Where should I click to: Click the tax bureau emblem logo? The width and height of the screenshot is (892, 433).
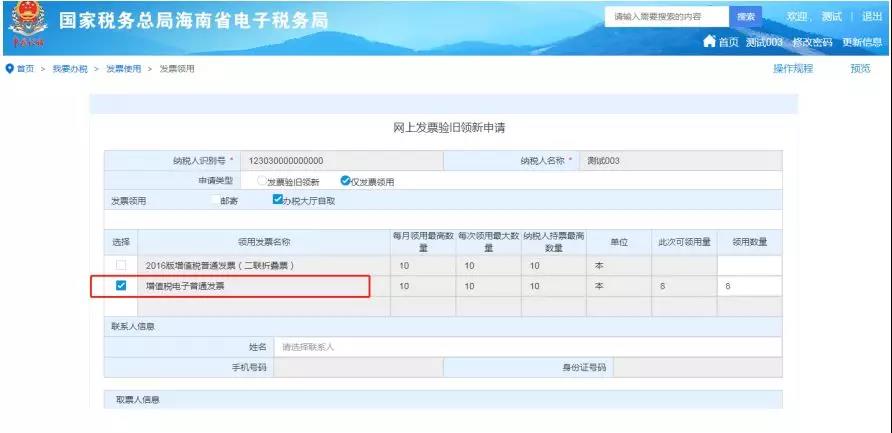click(x=28, y=25)
